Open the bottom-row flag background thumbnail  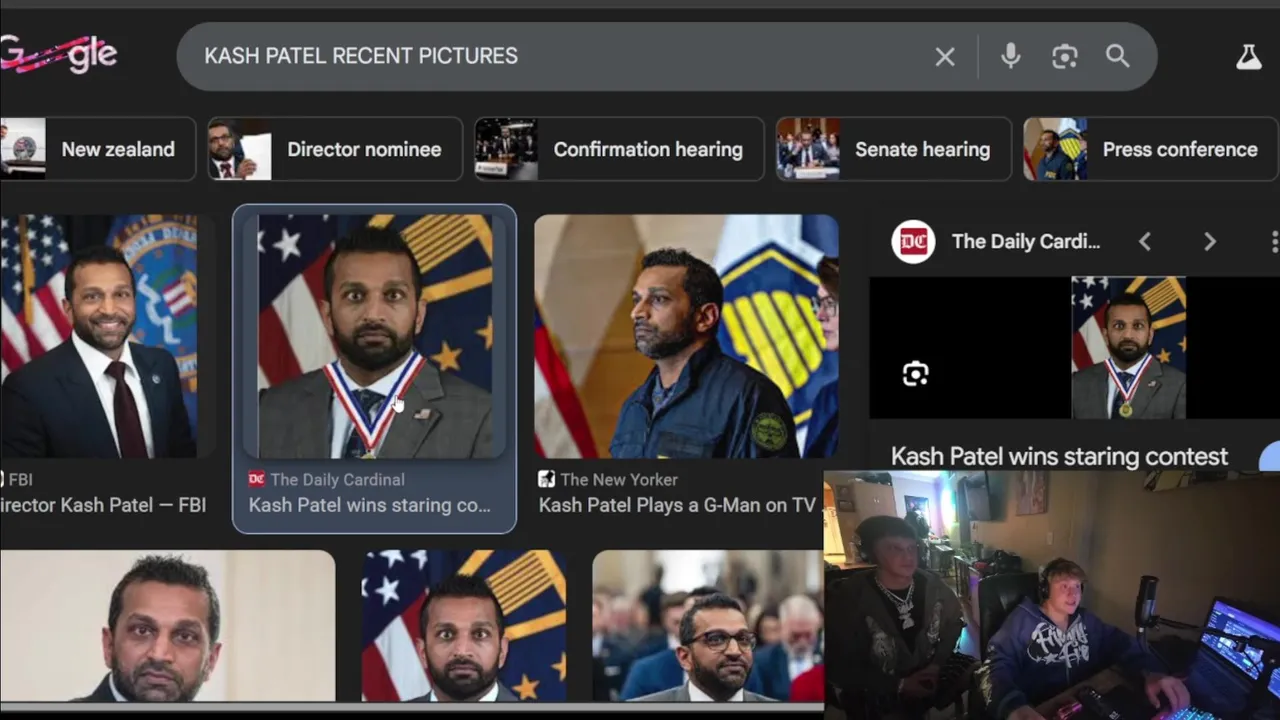(464, 626)
